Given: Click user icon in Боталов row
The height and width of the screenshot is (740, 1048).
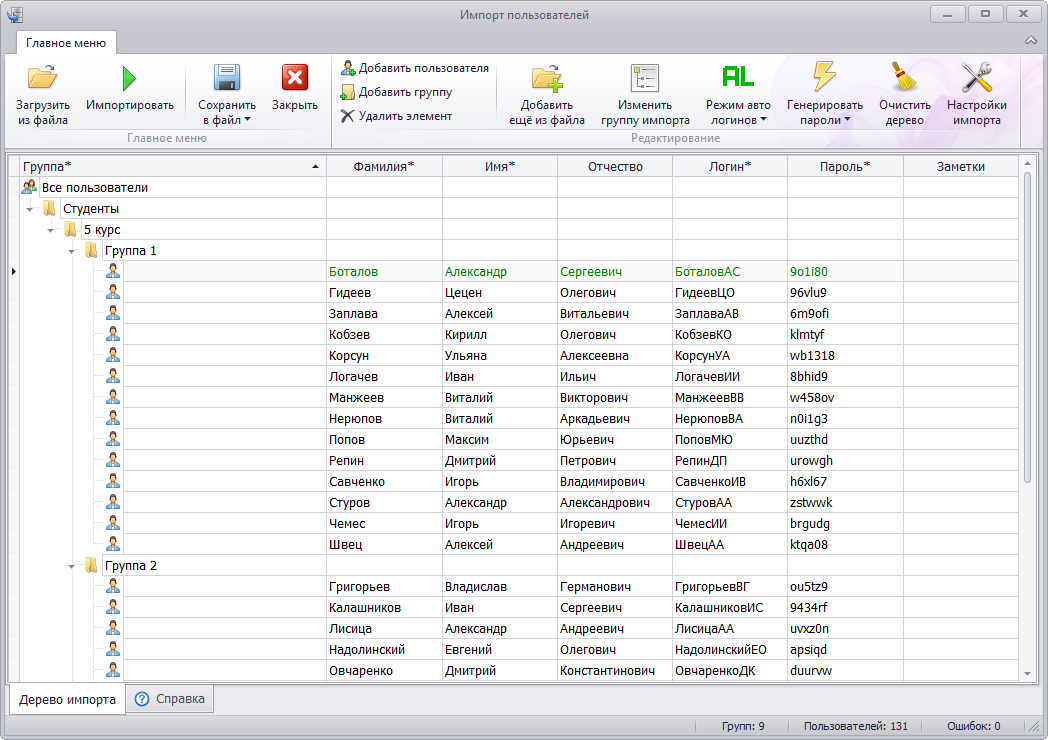Looking at the screenshot, I should pyautogui.click(x=113, y=271).
